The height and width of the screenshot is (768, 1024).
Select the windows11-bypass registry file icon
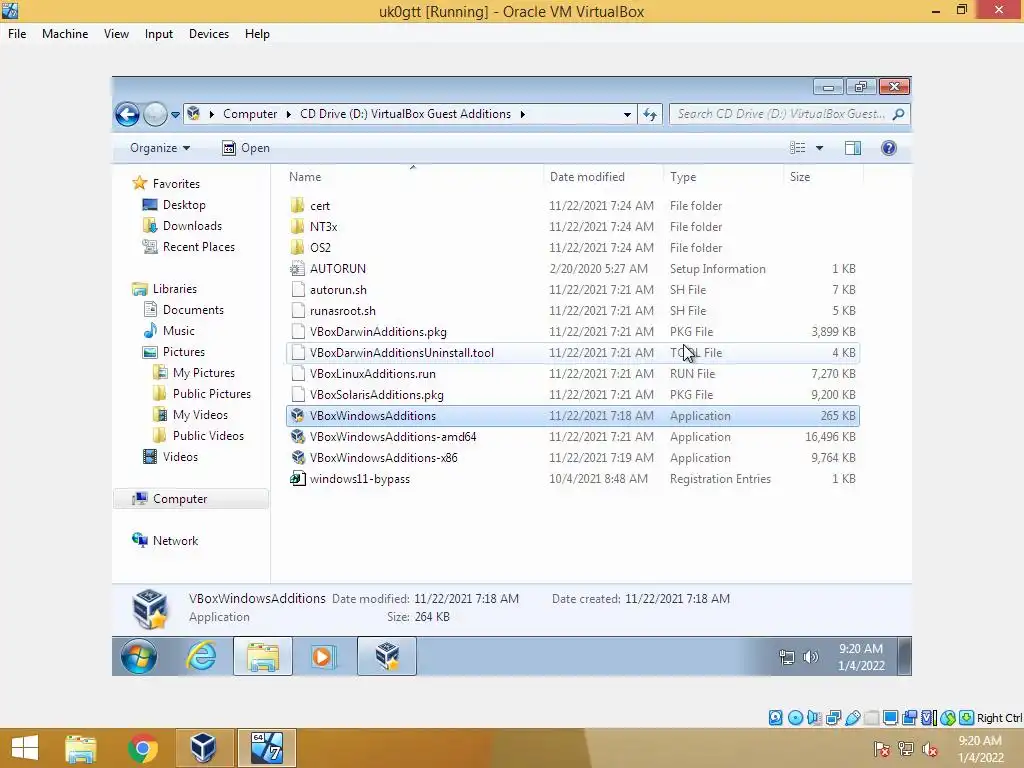pos(298,479)
